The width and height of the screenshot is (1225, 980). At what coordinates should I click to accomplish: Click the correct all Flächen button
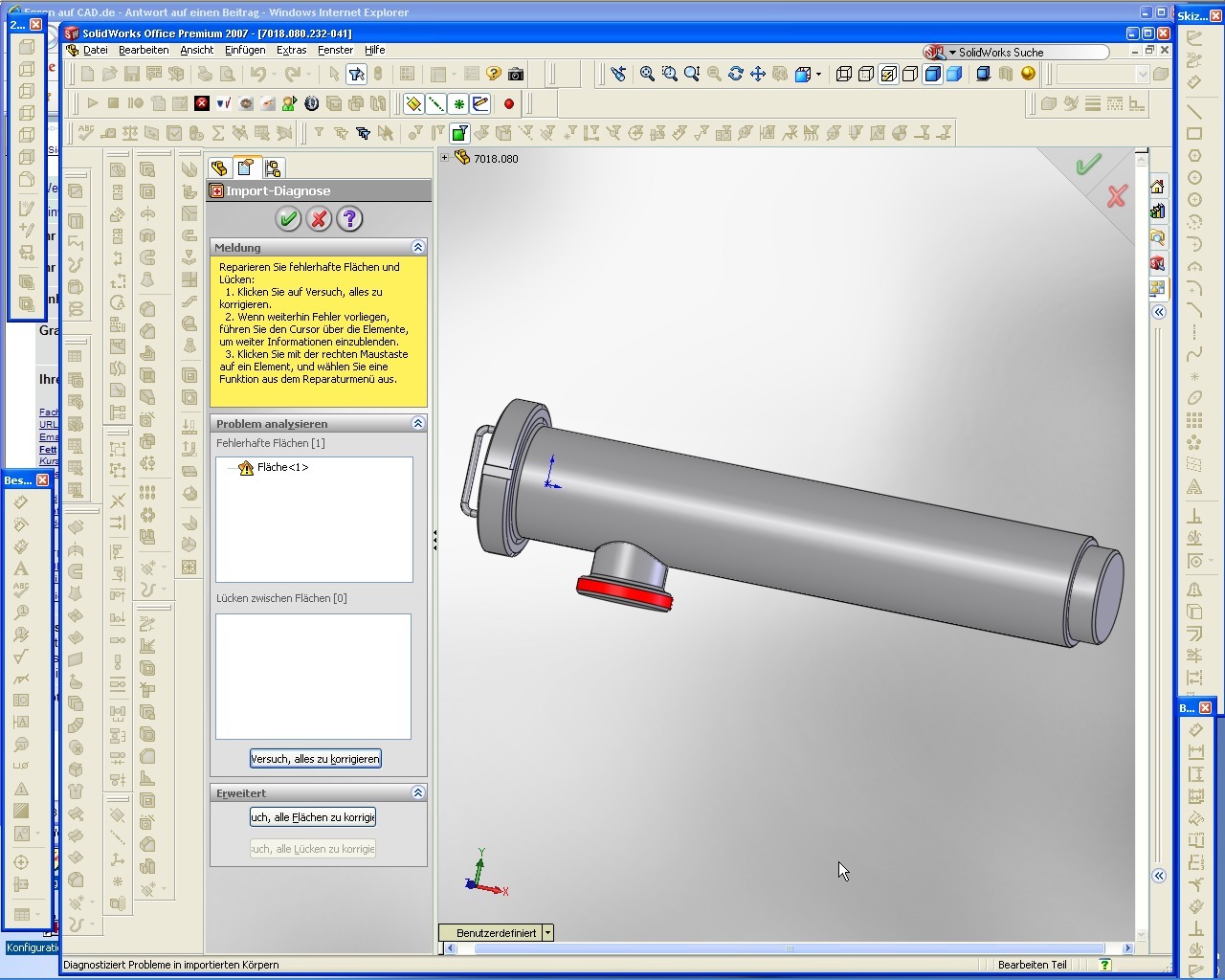(x=312, y=817)
